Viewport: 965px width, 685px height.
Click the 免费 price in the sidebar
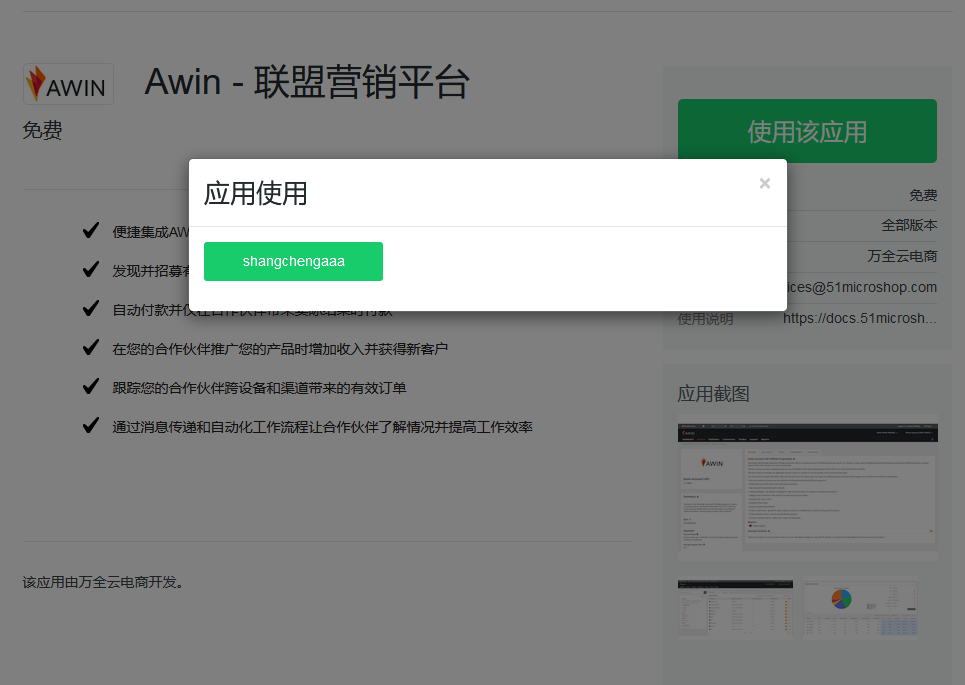pos(923,195)
